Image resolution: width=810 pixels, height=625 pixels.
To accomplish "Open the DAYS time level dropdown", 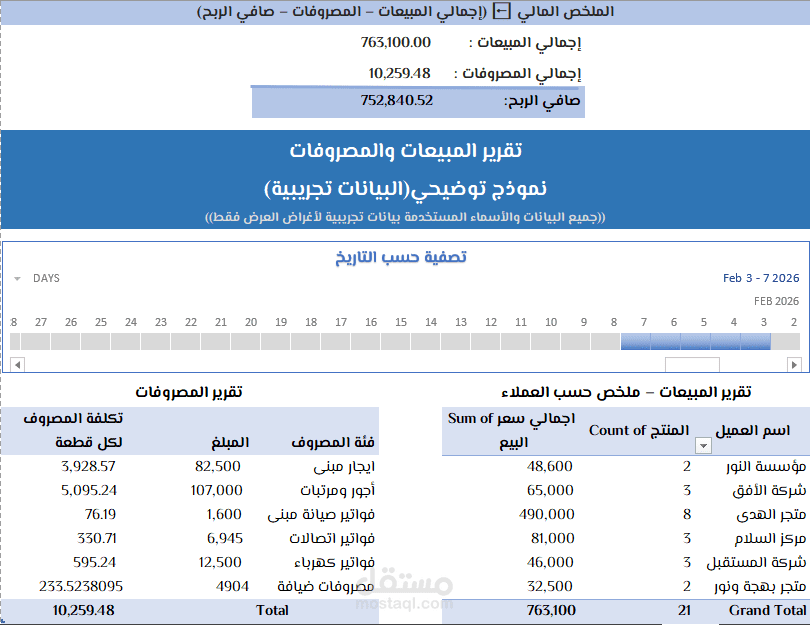I will [17, 279].
